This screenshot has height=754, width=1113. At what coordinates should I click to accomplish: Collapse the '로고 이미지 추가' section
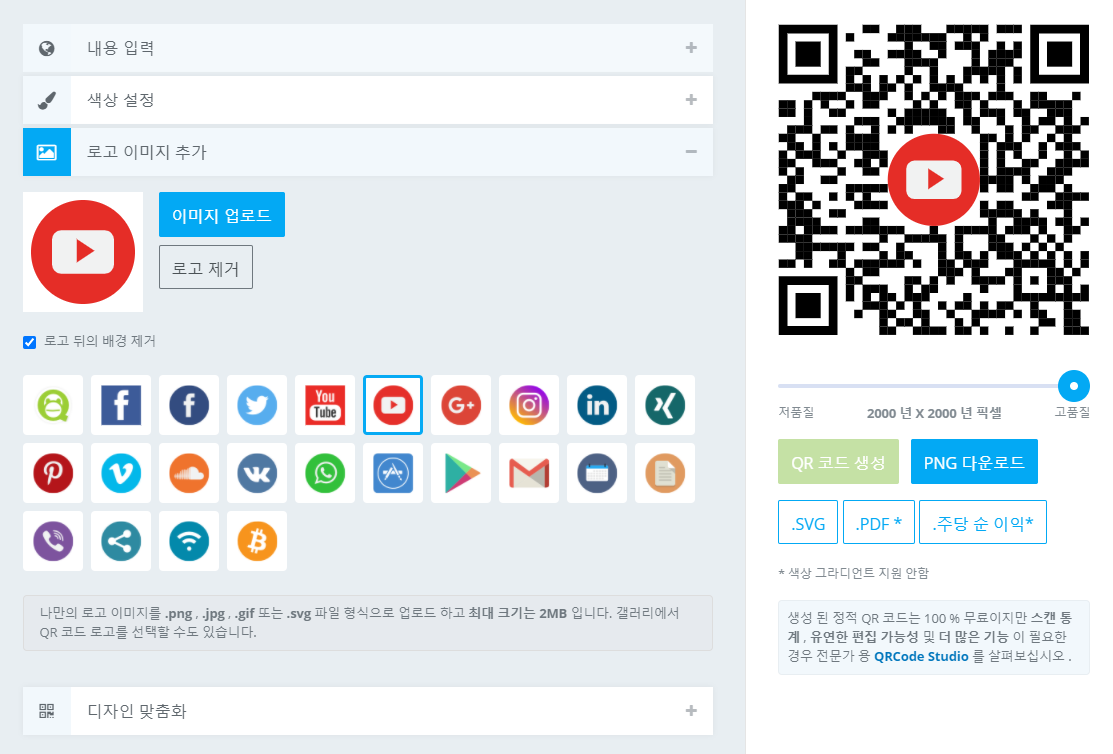pos(368,152)
